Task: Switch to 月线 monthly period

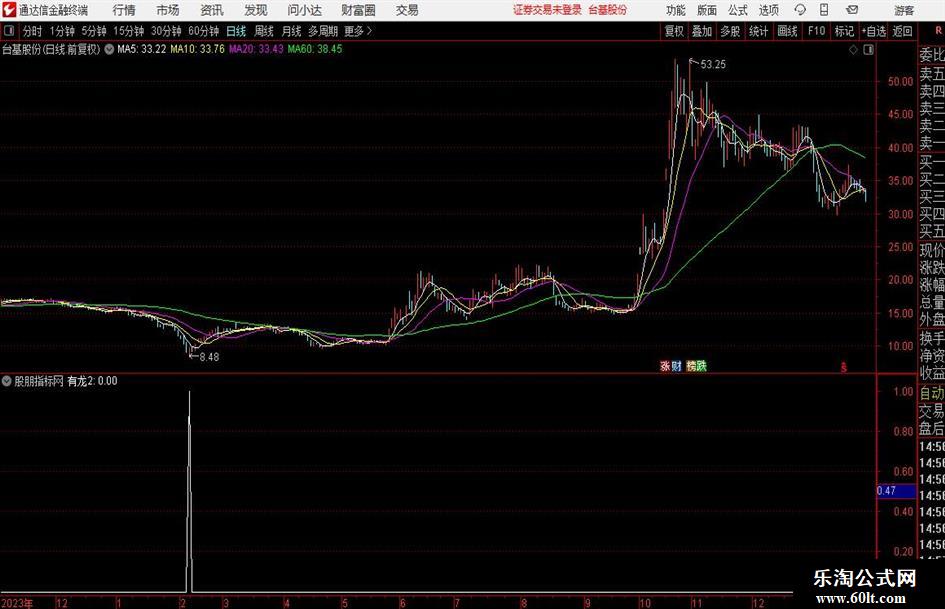Action: click(x=292, y=31)
